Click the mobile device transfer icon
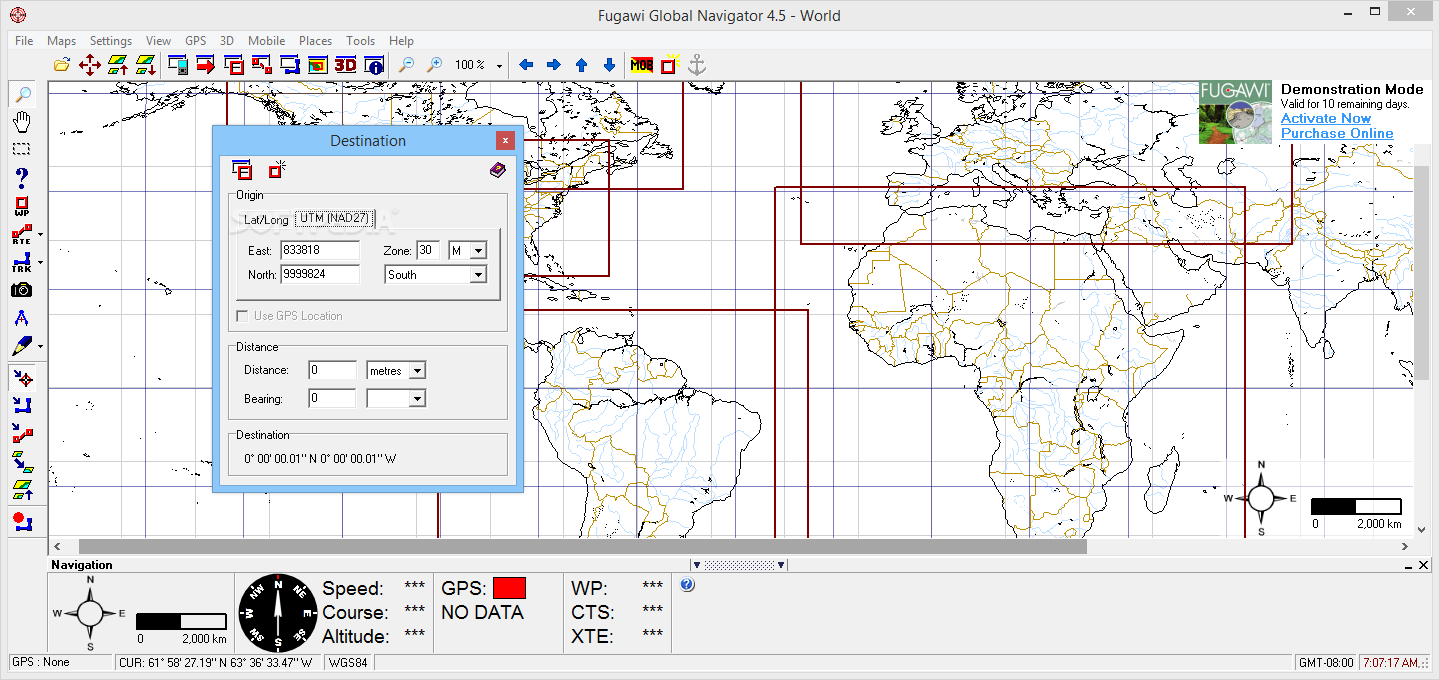The height and width of the screenshot is (680, 1440). (x=179, y=65)
